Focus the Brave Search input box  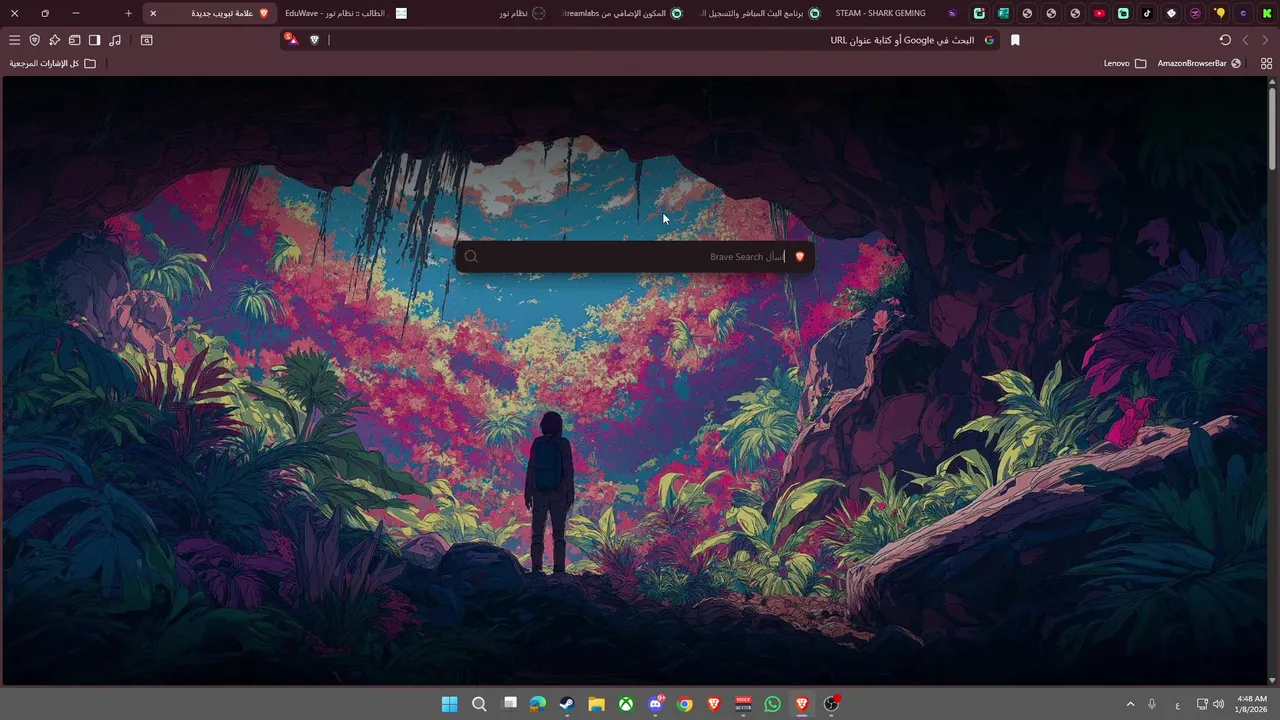[x=635, y=257]
